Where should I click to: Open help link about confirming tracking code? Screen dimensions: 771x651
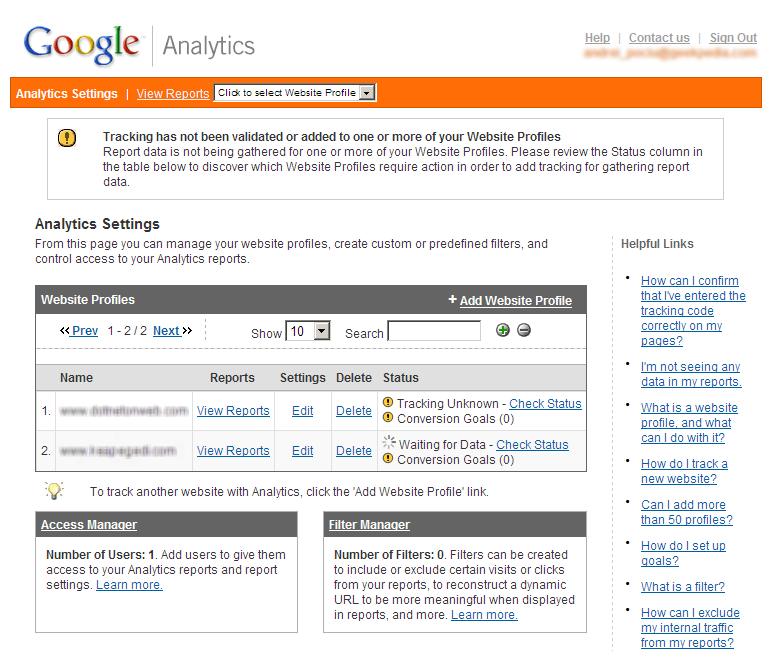coord(693,311)
